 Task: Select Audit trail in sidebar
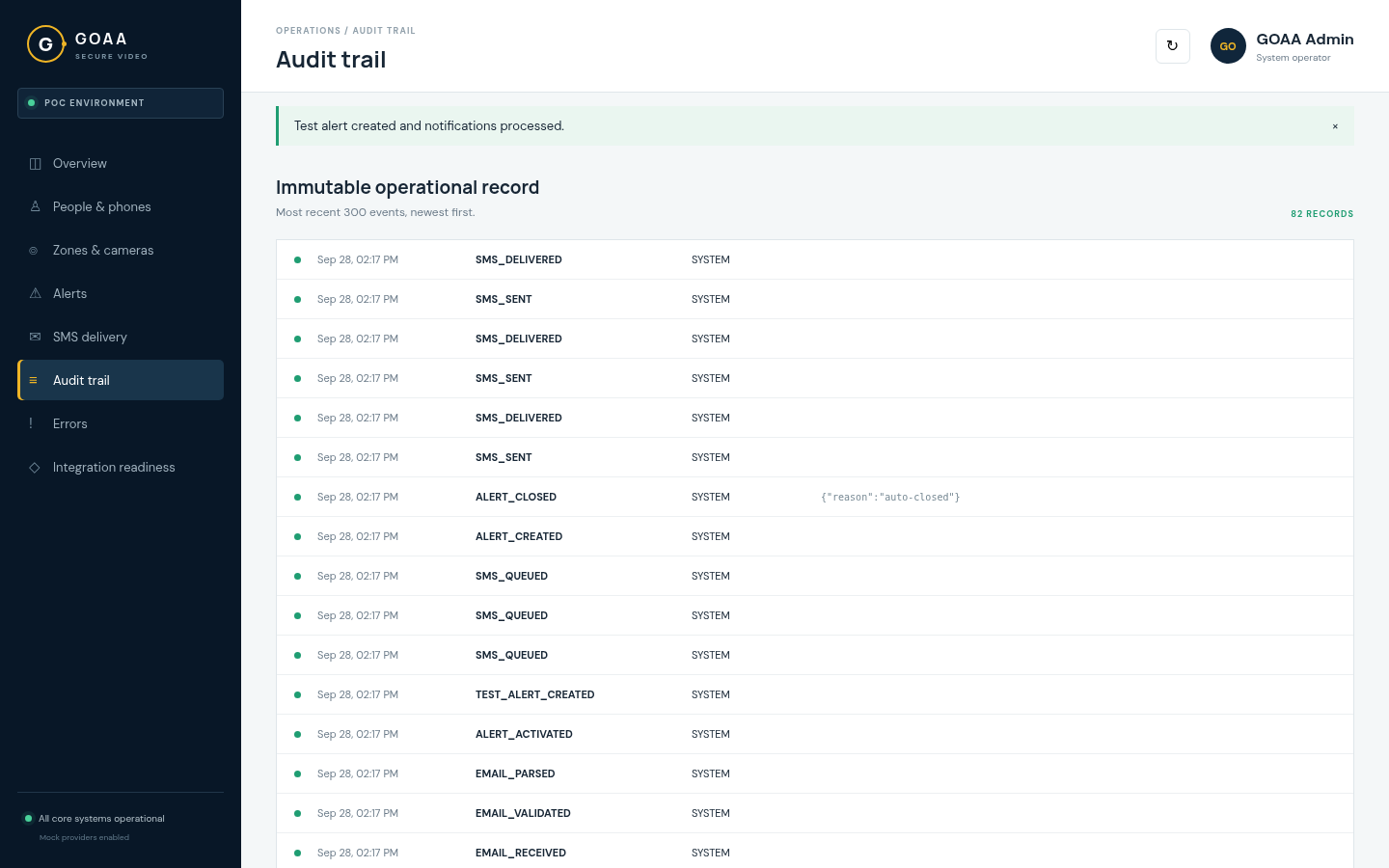pyautogui.click(x=121, y=380)
